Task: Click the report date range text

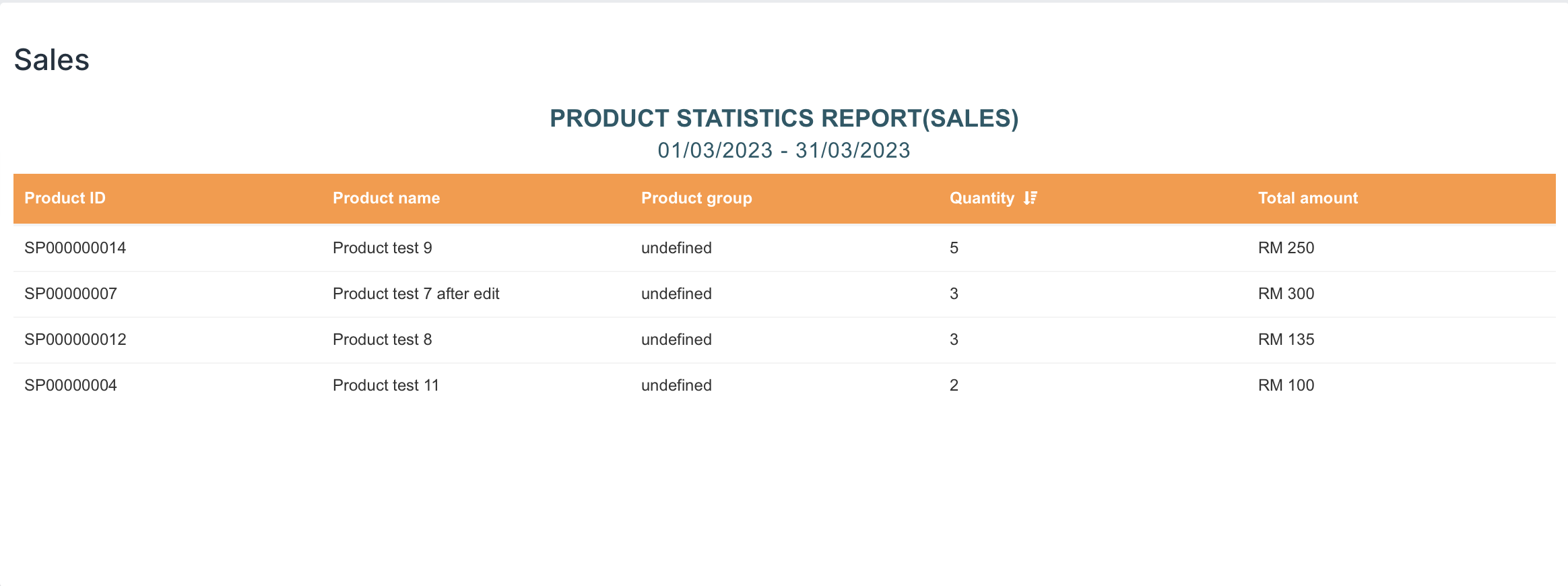Action: tap(783, 150)
